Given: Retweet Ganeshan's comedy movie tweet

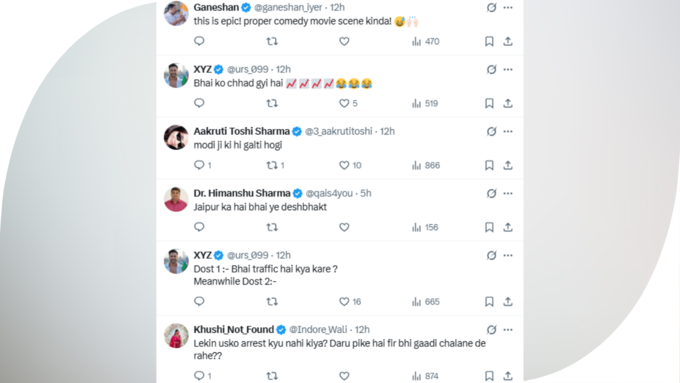Looking at the screenshot, I should 272,41.
